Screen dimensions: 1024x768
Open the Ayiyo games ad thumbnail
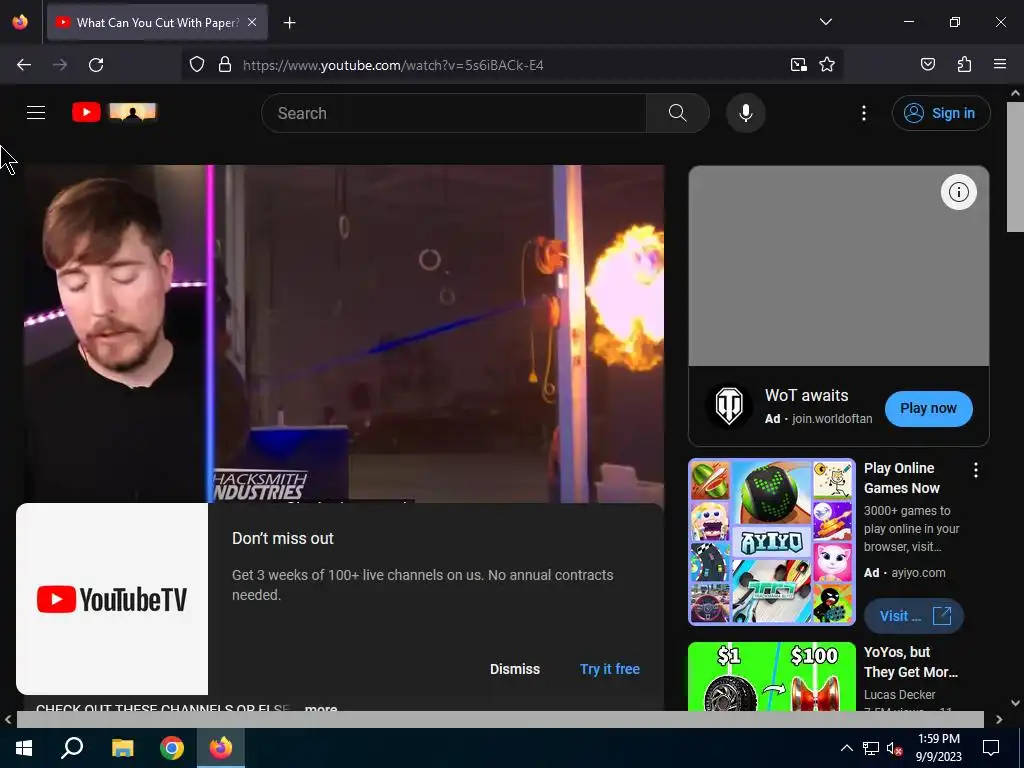(x=771, y=541)
